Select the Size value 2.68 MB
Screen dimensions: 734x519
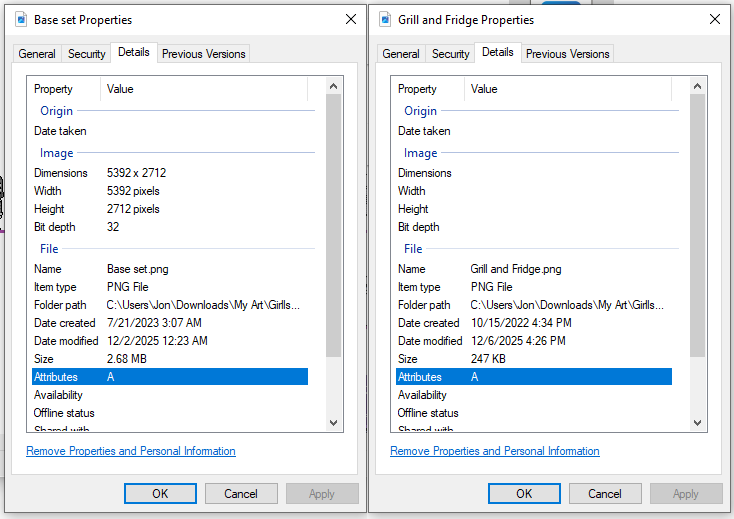126,359
